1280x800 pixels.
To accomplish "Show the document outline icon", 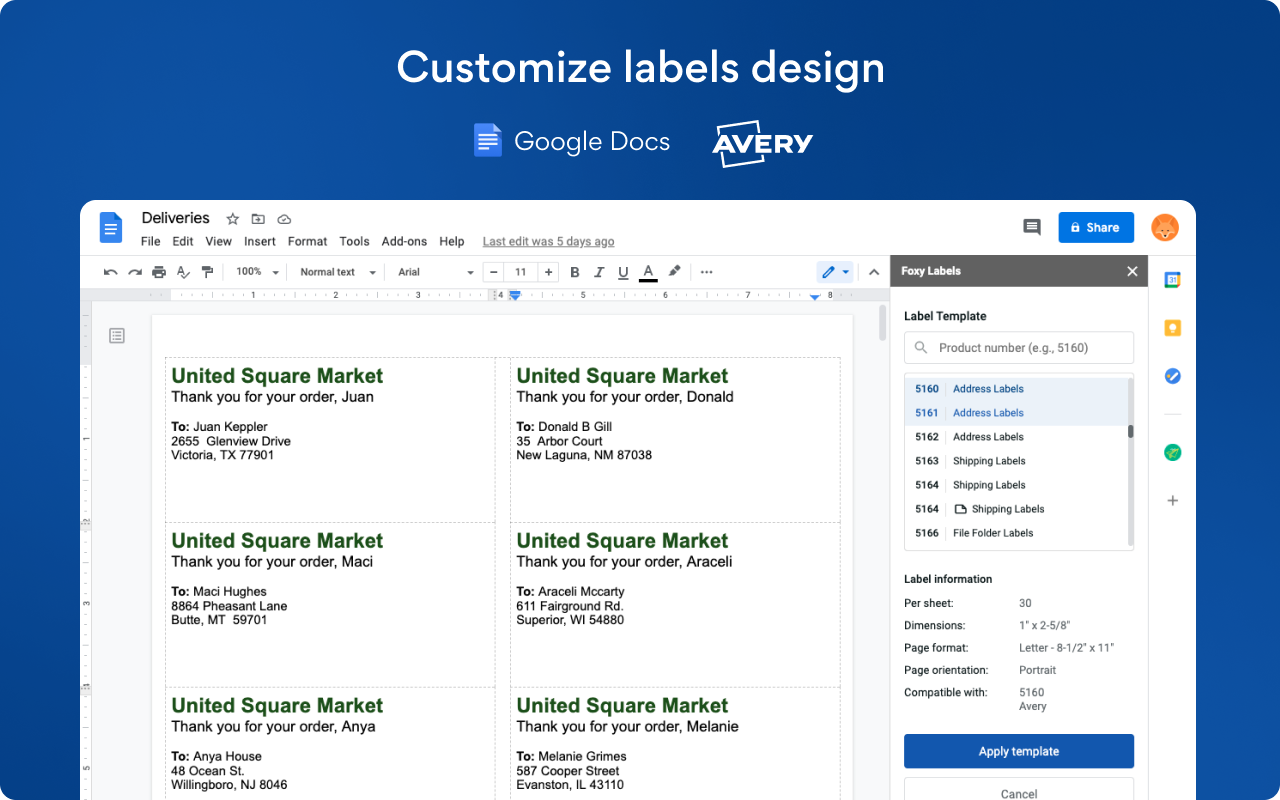I will (117, 336).
